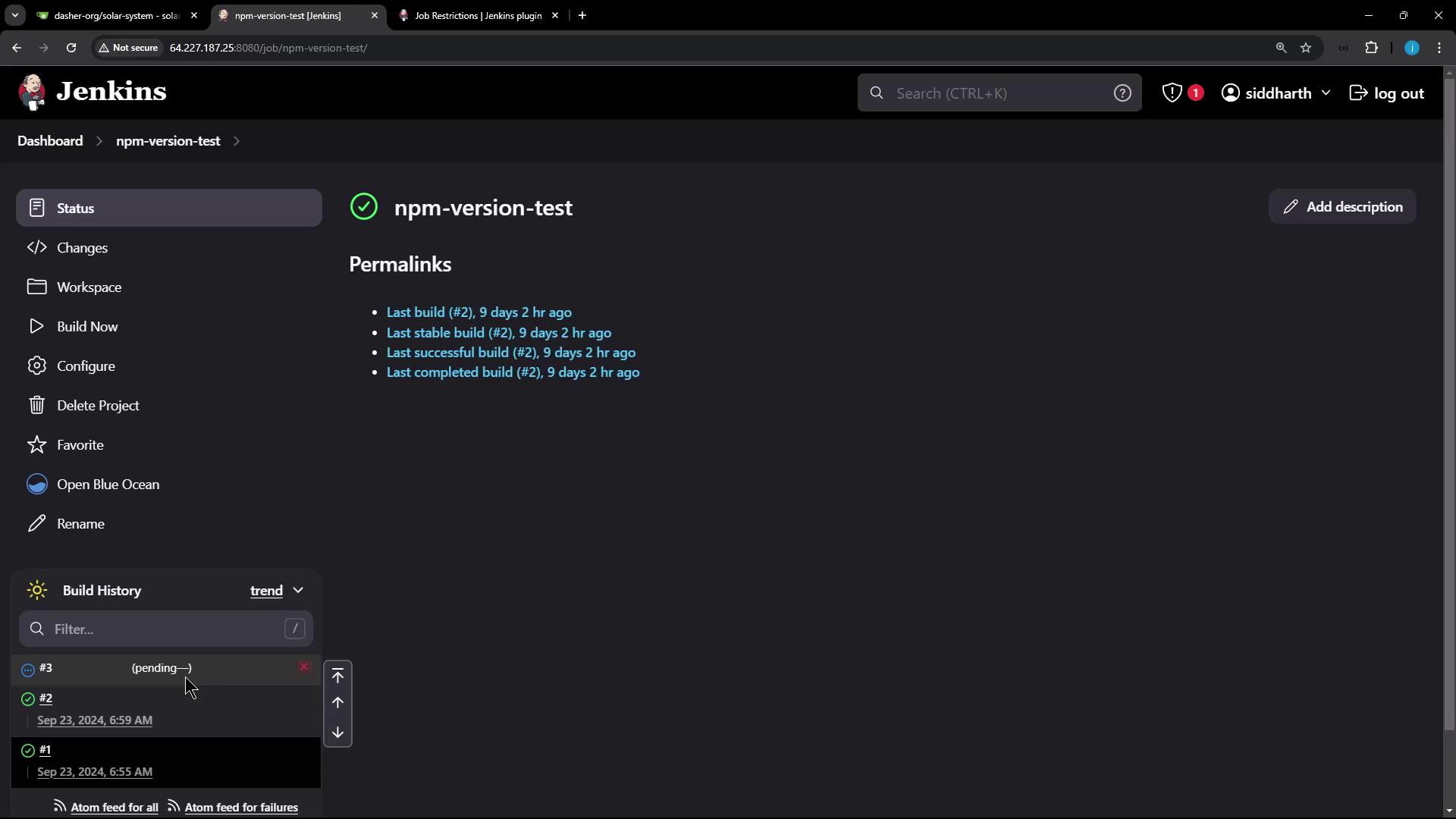Go to next page of build history
The height and width of the screenshot is (819, 1456).
(x=338, y=733)
